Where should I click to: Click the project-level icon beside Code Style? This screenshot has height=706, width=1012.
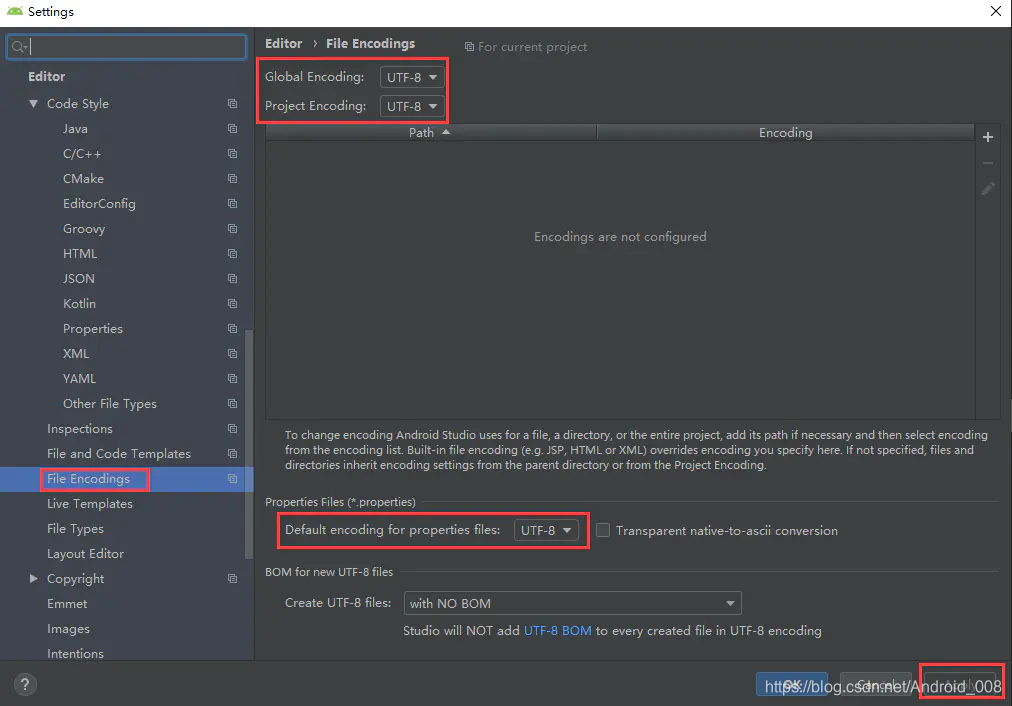pyautogui.click(x=232, y=103)
